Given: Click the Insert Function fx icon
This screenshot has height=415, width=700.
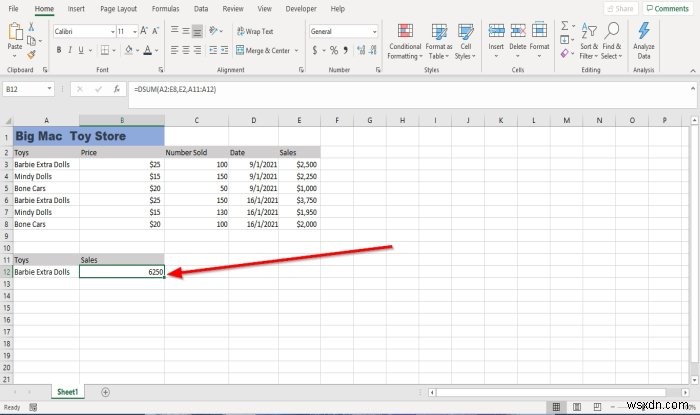Looking at the screenshot, I should pyautogui.click(x=117, y=89).
